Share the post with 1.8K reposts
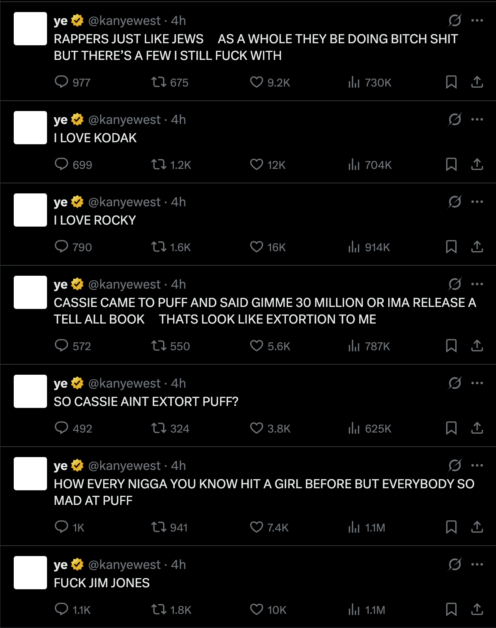496x628 pixels. [477, 610]
